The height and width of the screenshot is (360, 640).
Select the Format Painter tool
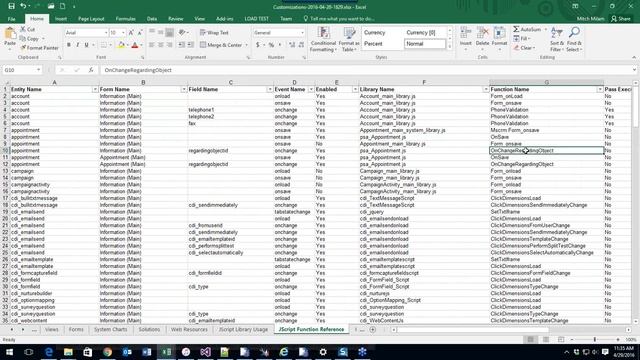[x=39, y=48]
